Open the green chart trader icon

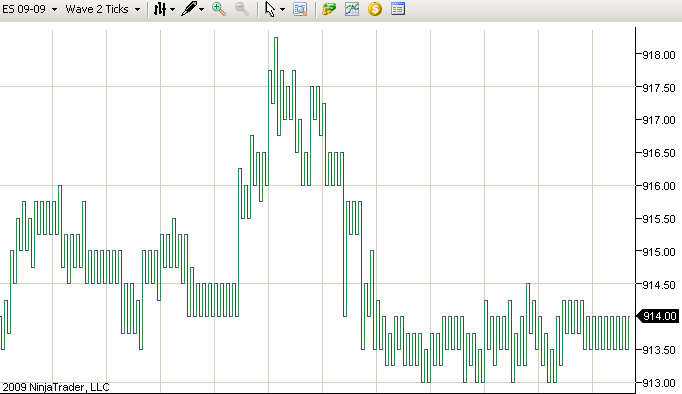pyautogui.click(x=329, y=9)
